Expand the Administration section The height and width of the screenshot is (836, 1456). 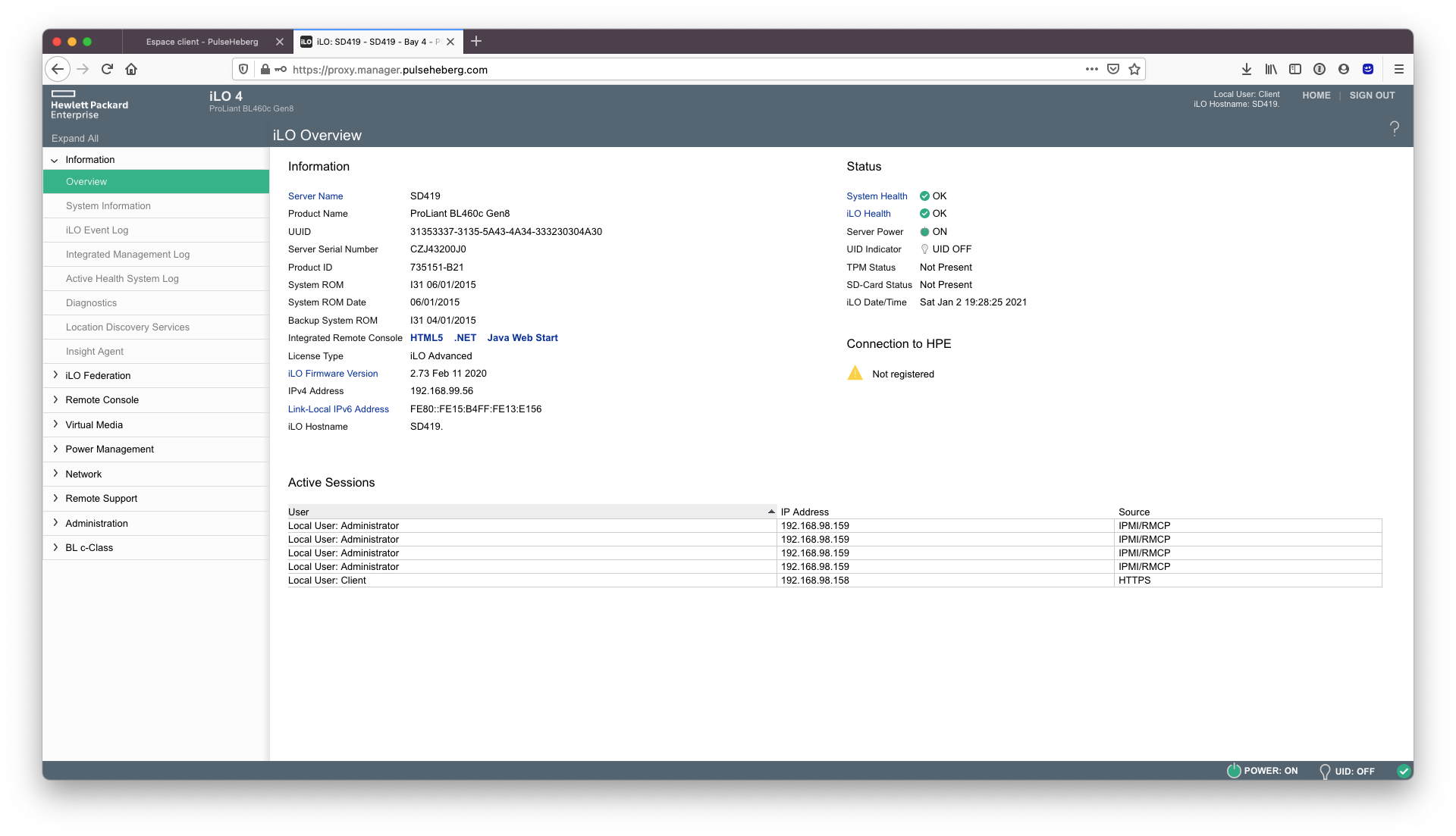55,523
